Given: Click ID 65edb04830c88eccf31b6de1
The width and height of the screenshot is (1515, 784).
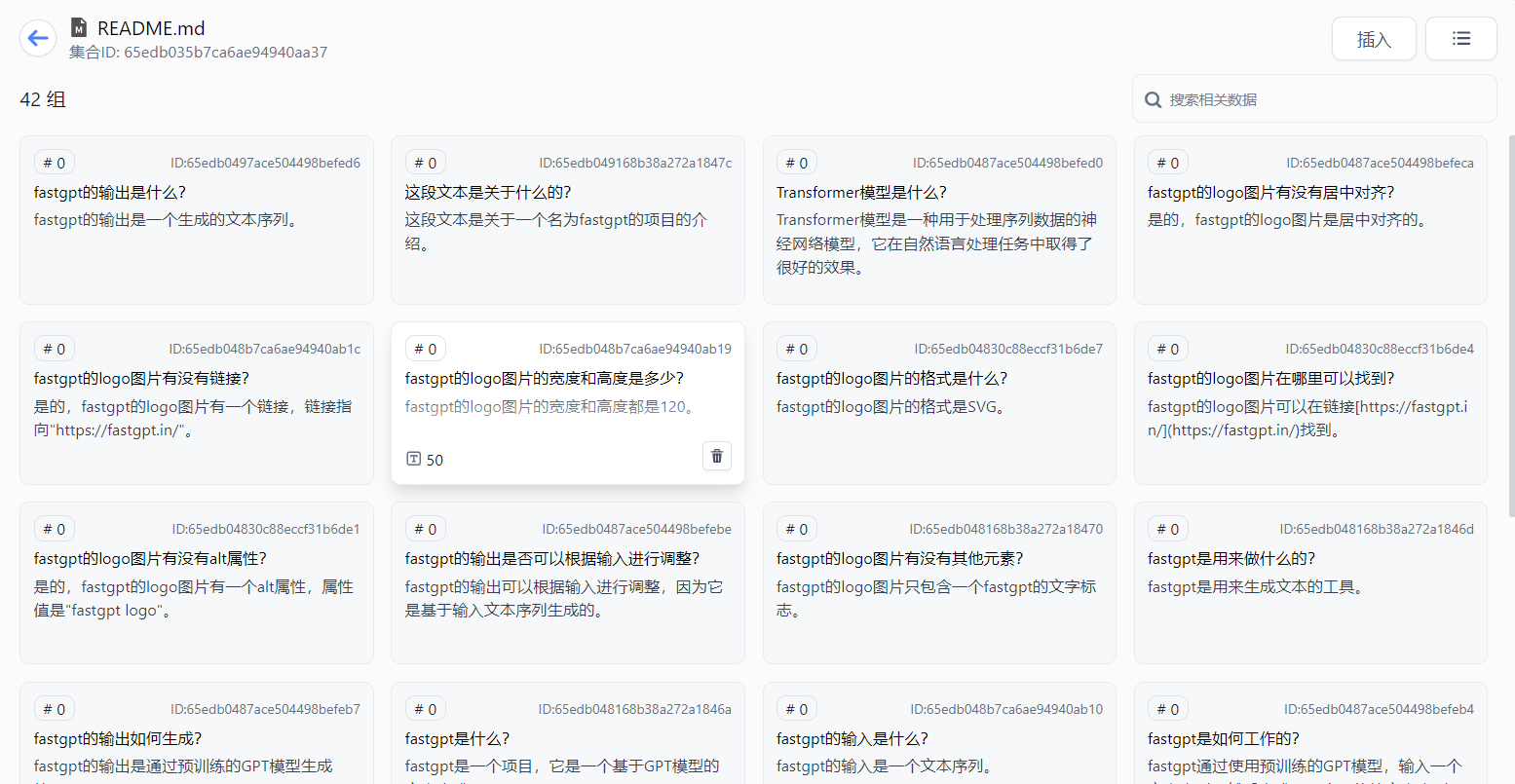Looking at the screenshot, I should pyautogui.click(x=266, y=529).
